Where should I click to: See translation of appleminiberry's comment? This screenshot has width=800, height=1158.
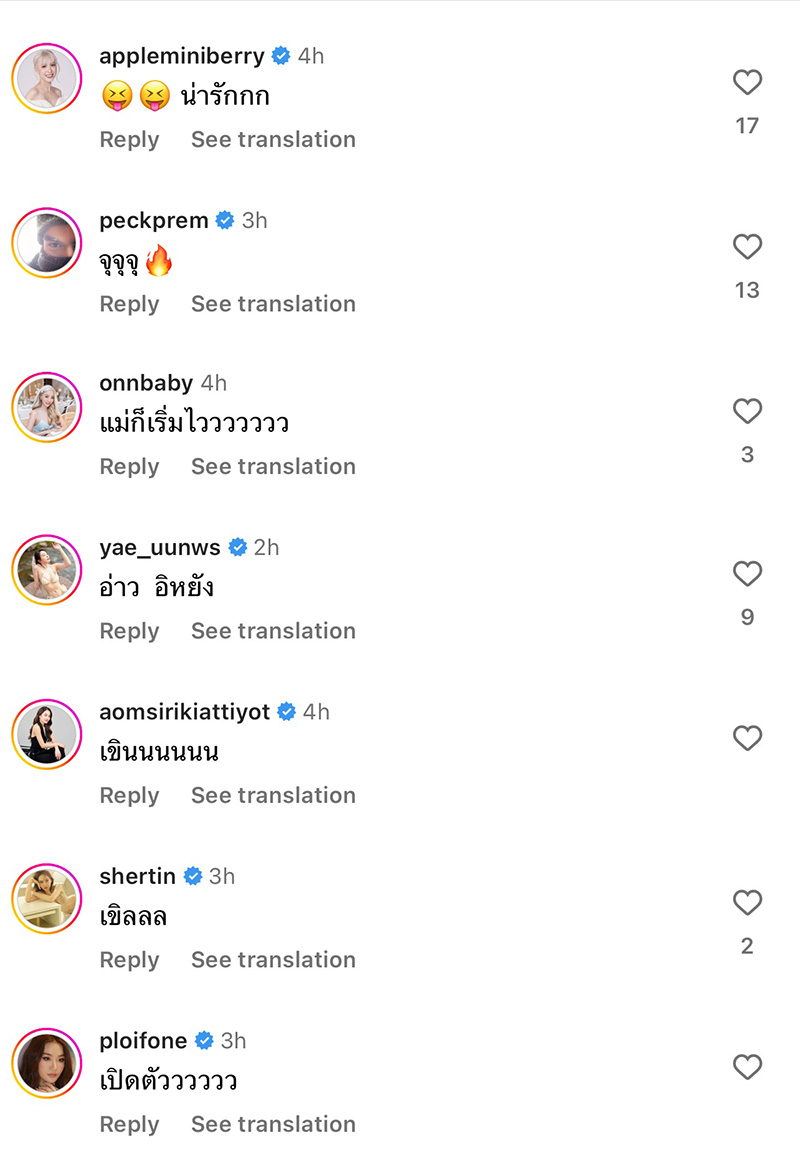pos(273,139)
